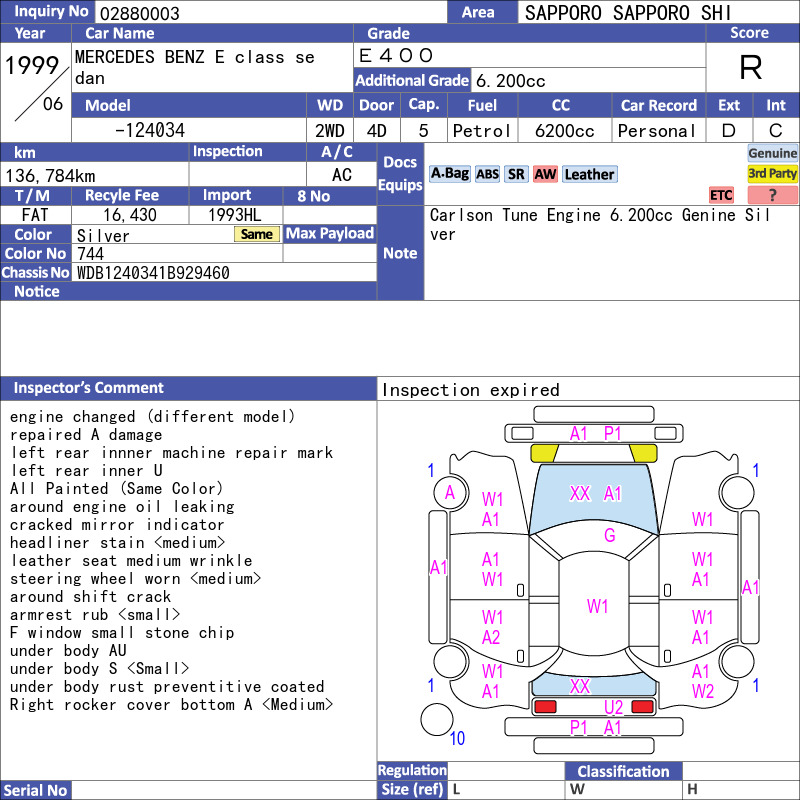Toggle the Genuine parts tag
The height and width of the screenshot is (800, 800).
[x=772, y=153]
